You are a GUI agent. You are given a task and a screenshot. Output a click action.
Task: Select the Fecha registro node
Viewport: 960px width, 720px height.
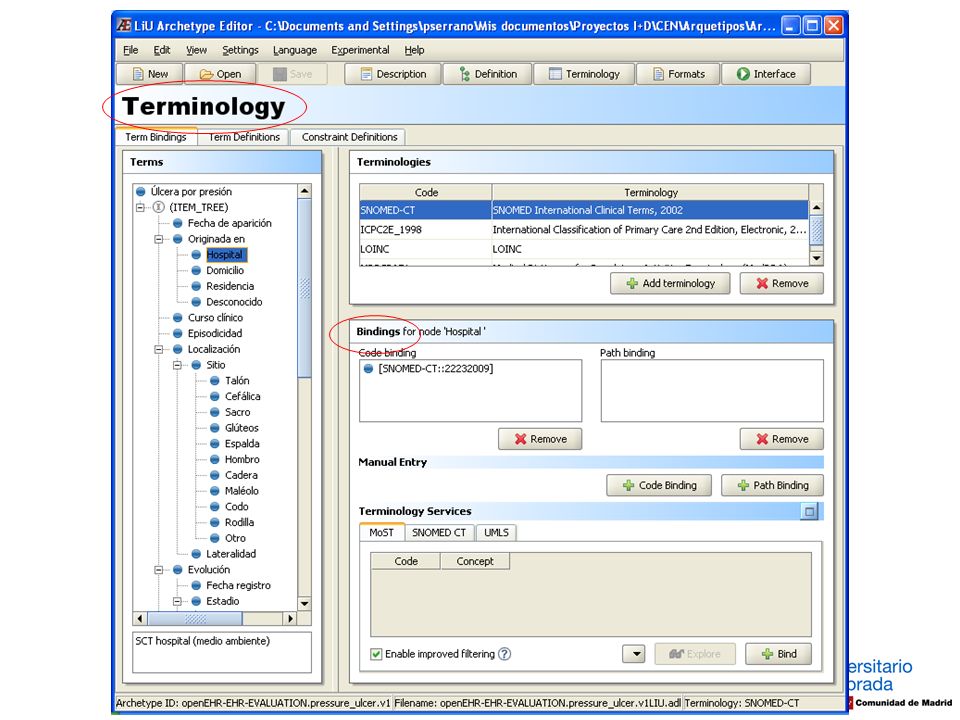tap(238, 586)
